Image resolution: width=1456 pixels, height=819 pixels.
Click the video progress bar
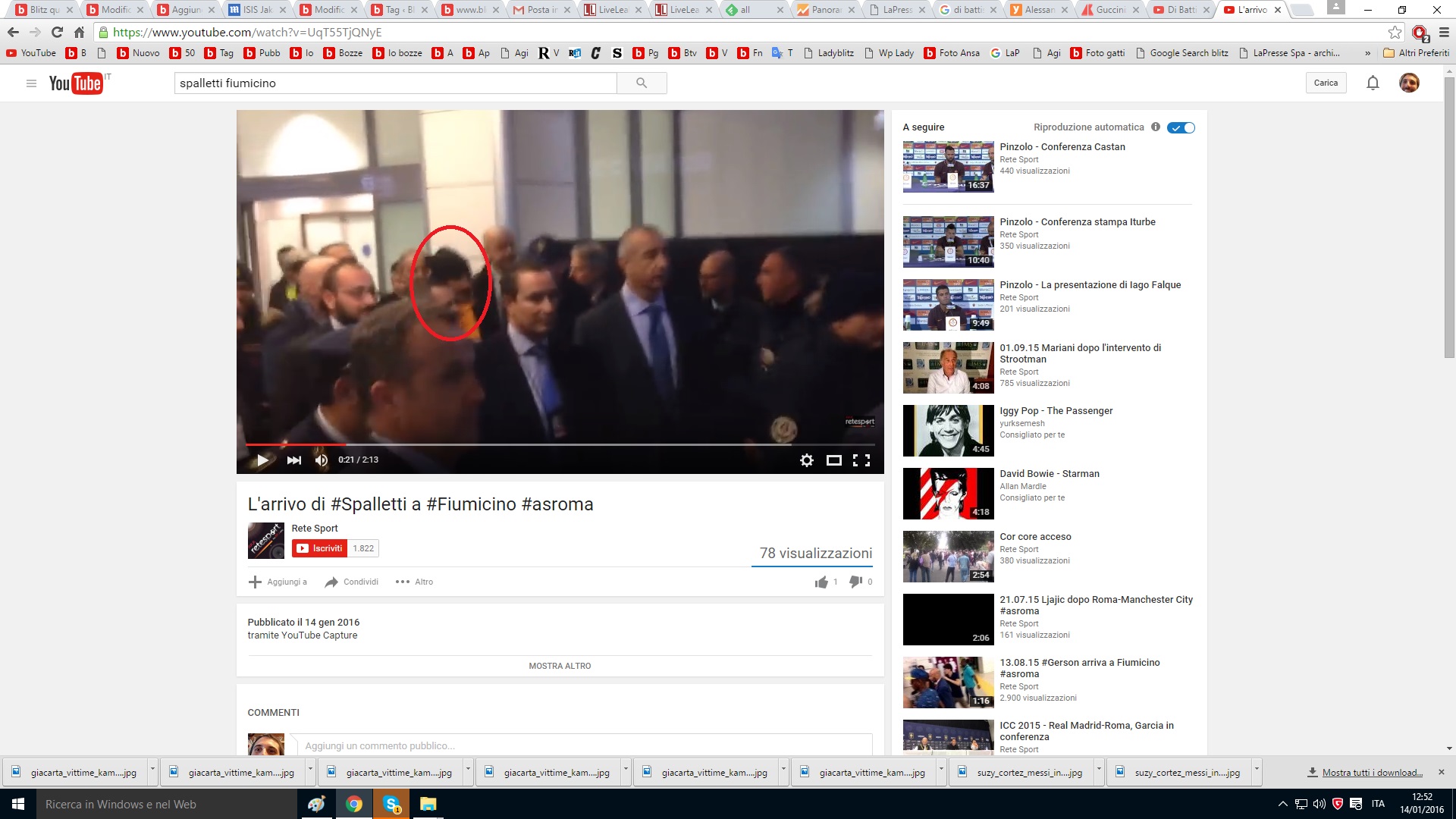click(x=560, y=444)
